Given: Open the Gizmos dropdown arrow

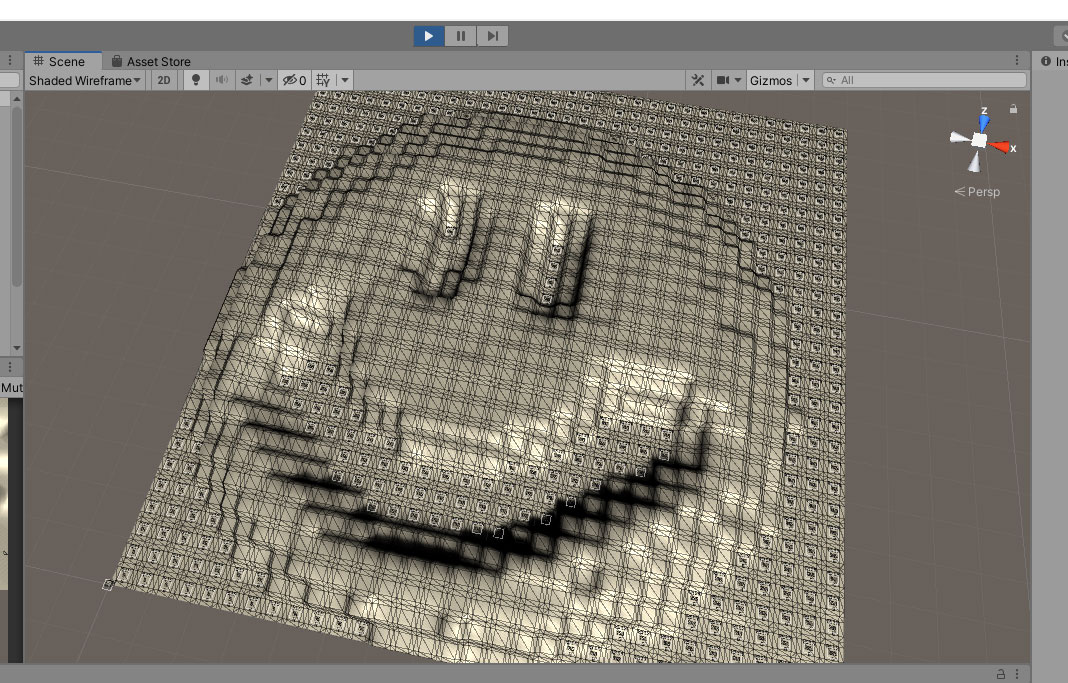Looking at the screenshot, I should click(806, 80).
